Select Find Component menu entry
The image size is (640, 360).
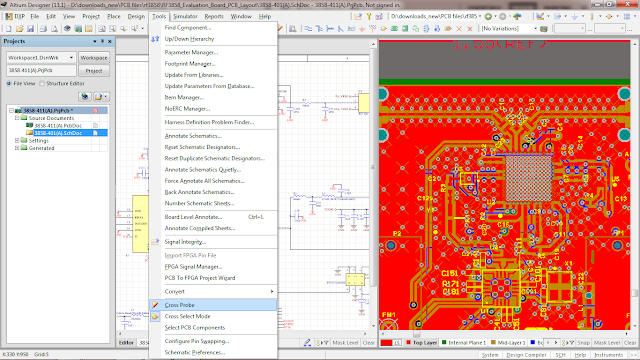pos(213,27)
